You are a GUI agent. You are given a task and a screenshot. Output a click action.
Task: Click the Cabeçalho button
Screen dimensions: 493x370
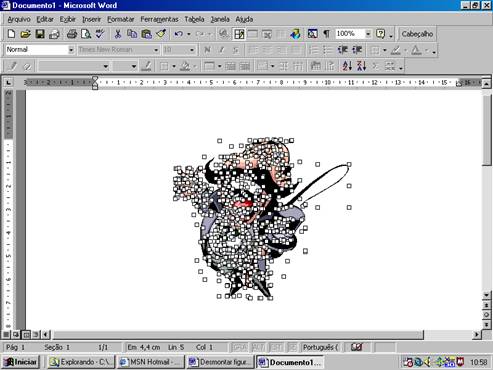point(417,34)
